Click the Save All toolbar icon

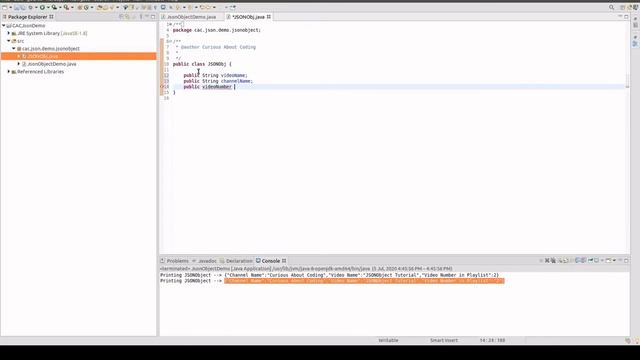pyautogui.click(x=23, y=7)
